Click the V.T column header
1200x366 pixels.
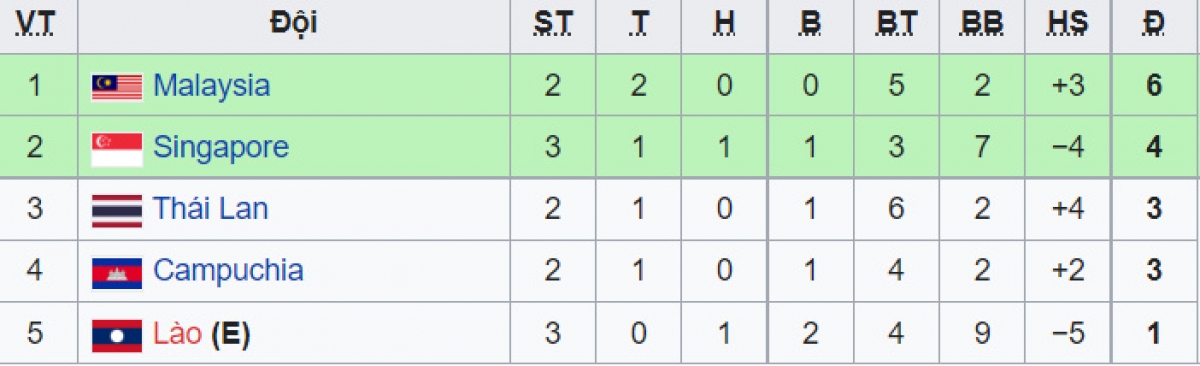pyautogui.click(x=35, y=25)
